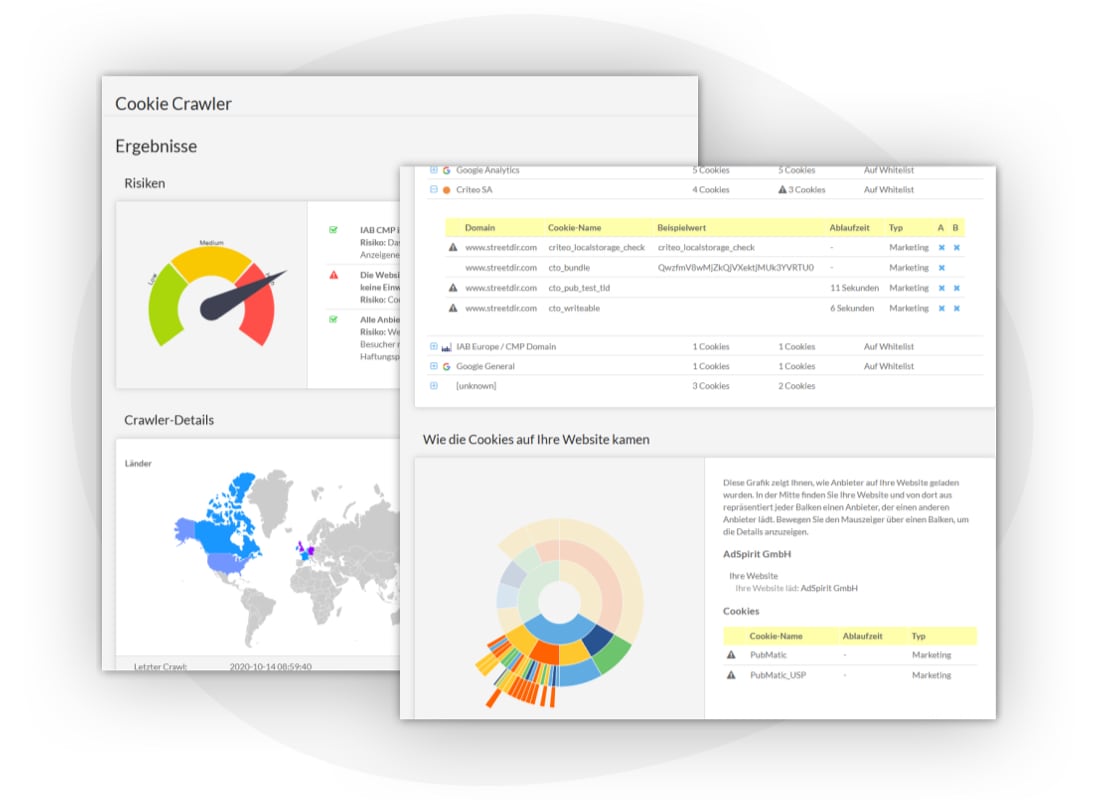
Task: Click column B cross on cto_pub_test_tld row
Action: [956, 288]
